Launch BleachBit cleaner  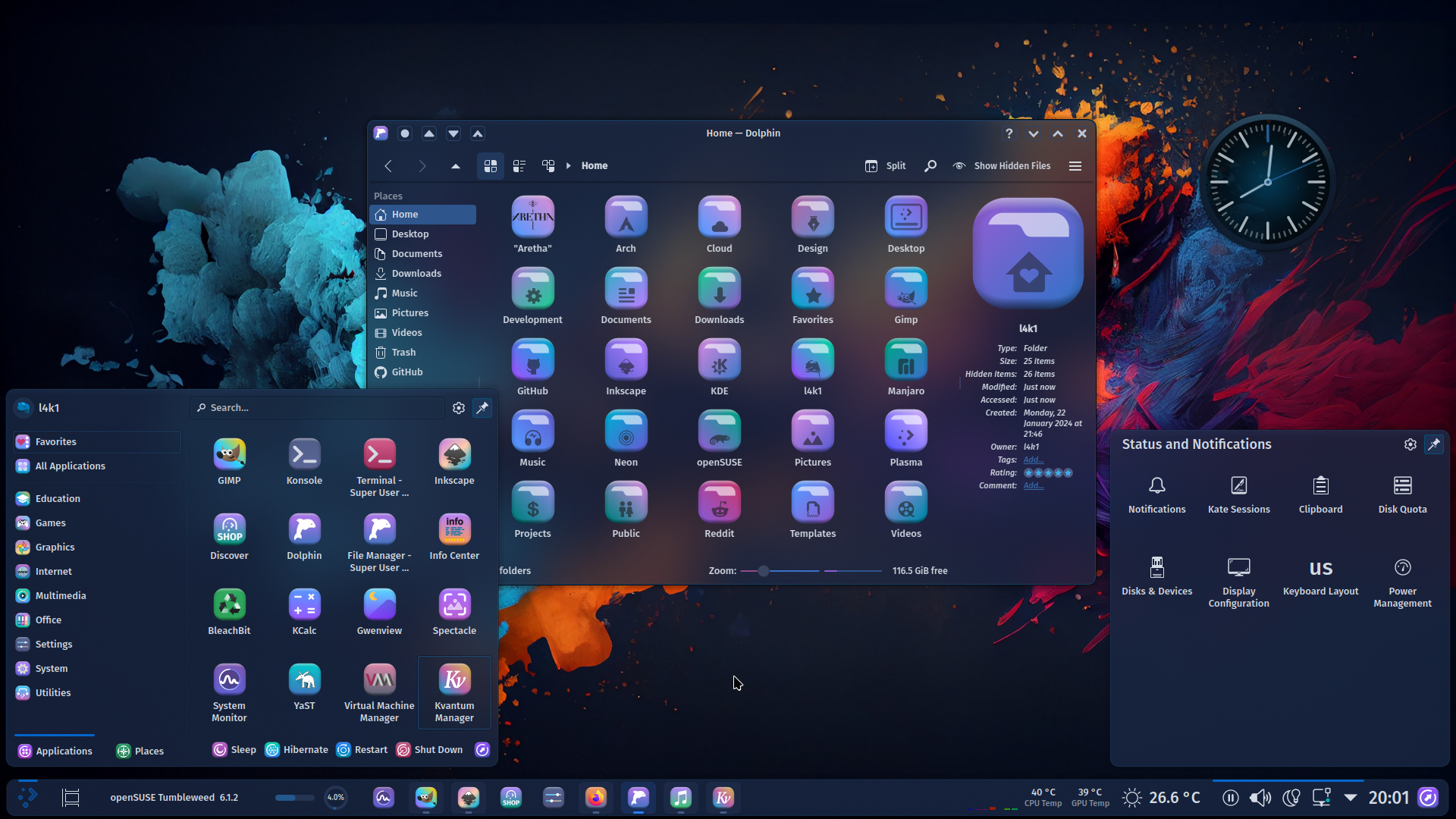tap(229, 611)
